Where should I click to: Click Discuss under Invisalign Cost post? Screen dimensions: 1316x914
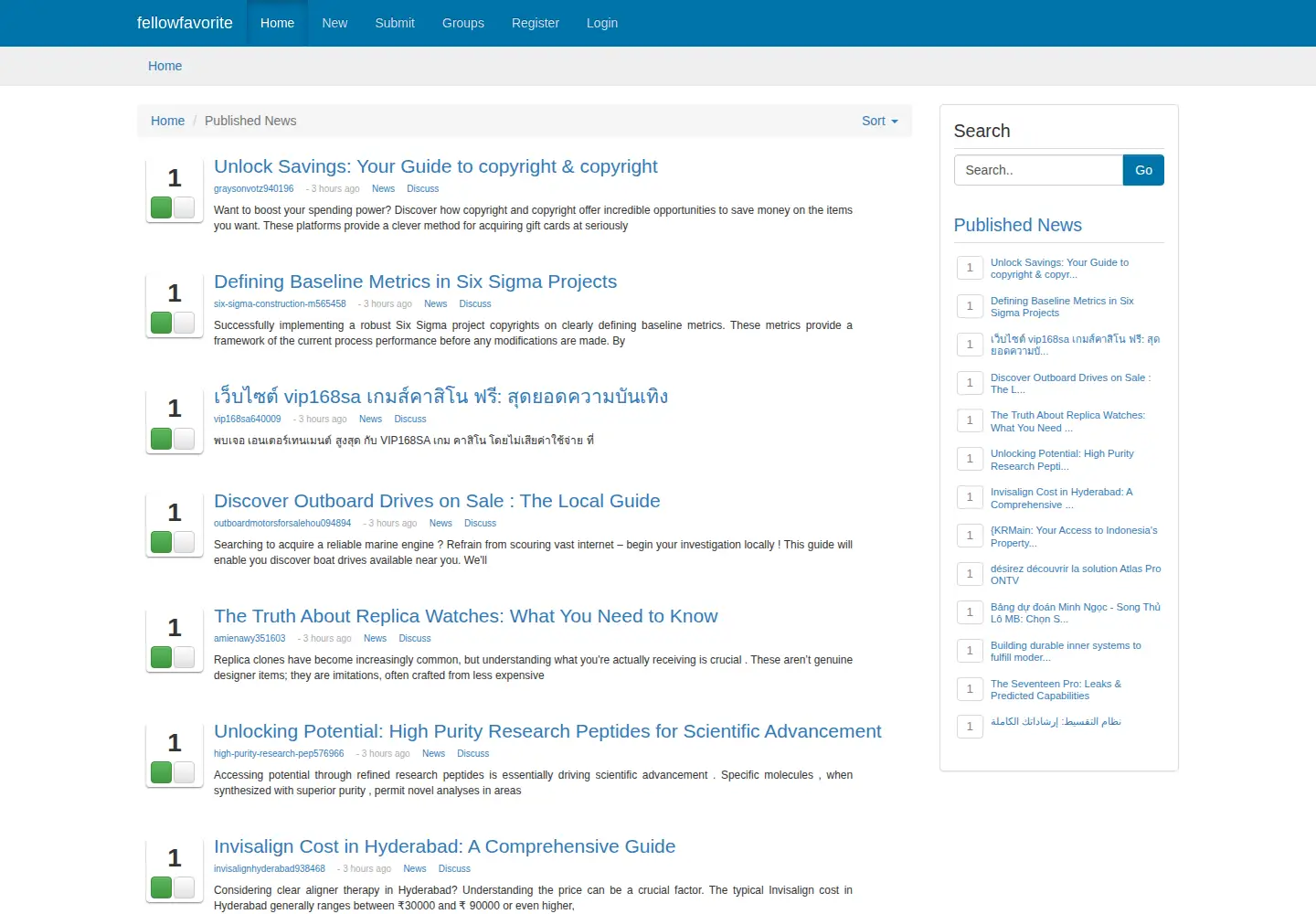(454, 869)
